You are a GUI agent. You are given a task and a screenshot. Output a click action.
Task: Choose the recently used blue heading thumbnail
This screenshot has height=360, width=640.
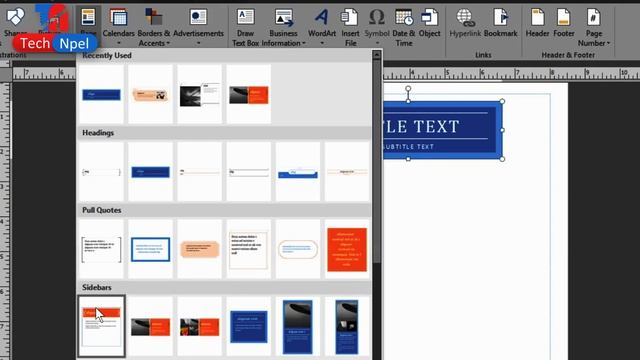click(x=101, y=94)
